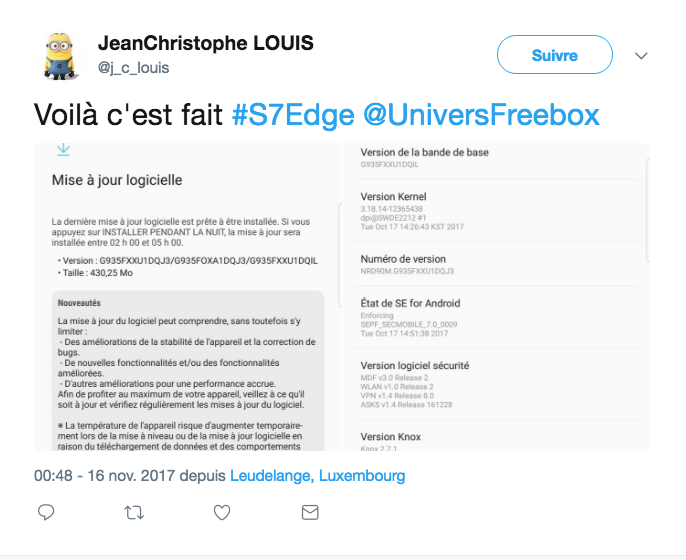Screen dimensions: 686x560
Task: Open the #S7Edge hashtag link
Action: coord(292,115)
